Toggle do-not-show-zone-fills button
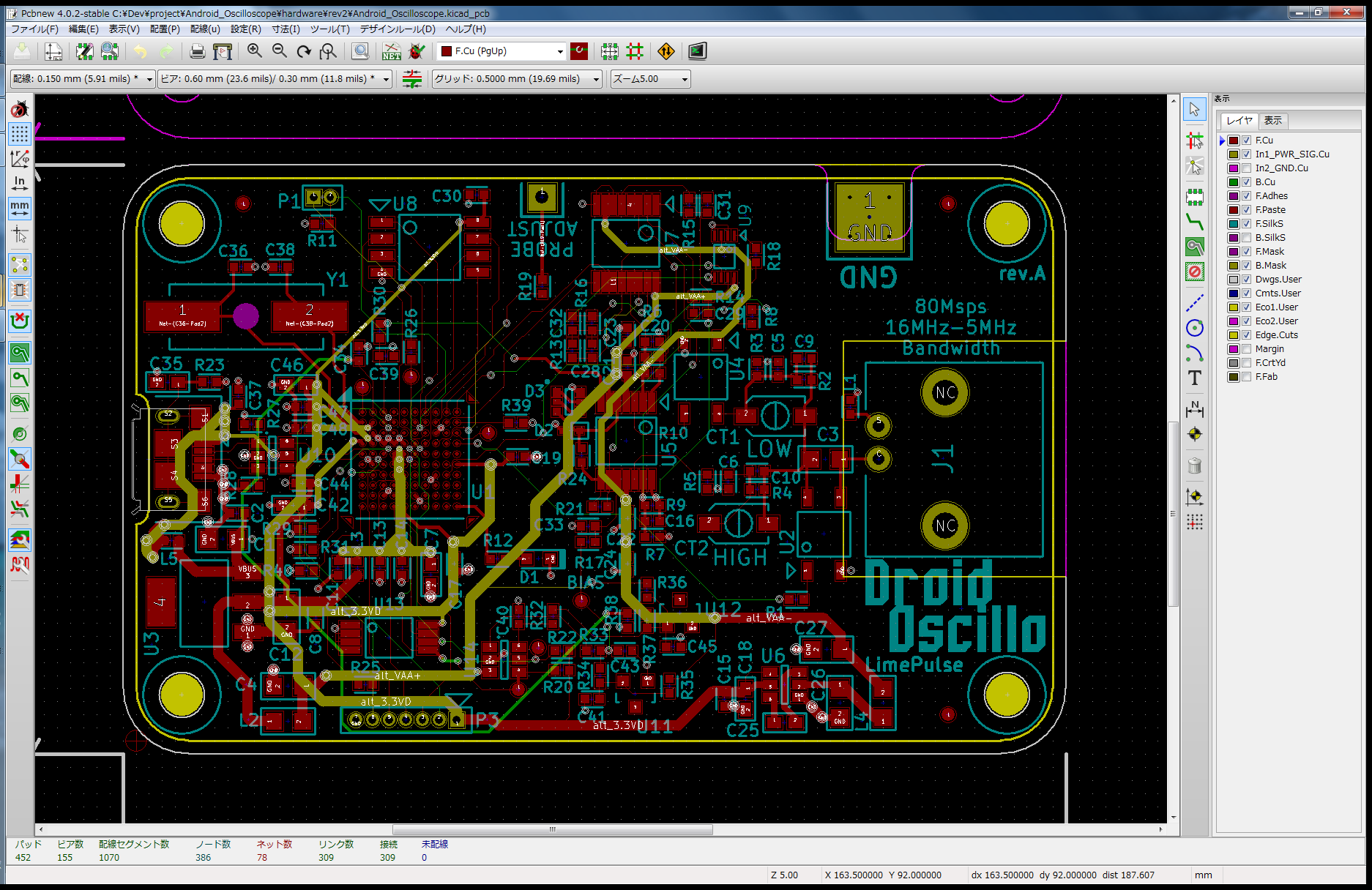The height and width of the screenshot is (890, 1372). (x=20, y=378)
